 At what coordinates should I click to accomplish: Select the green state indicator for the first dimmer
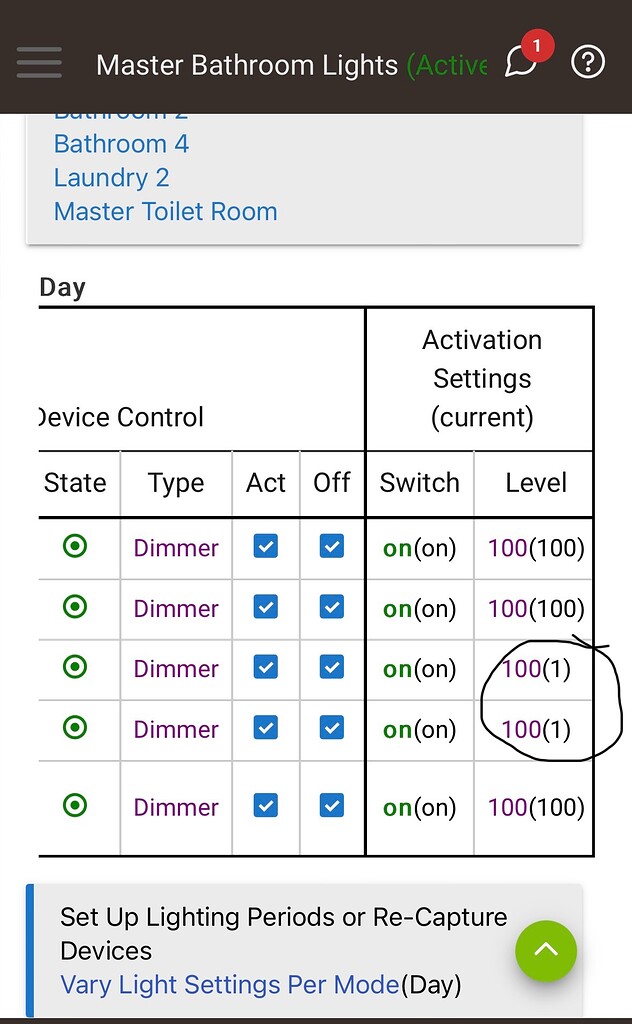pos(74,547)
